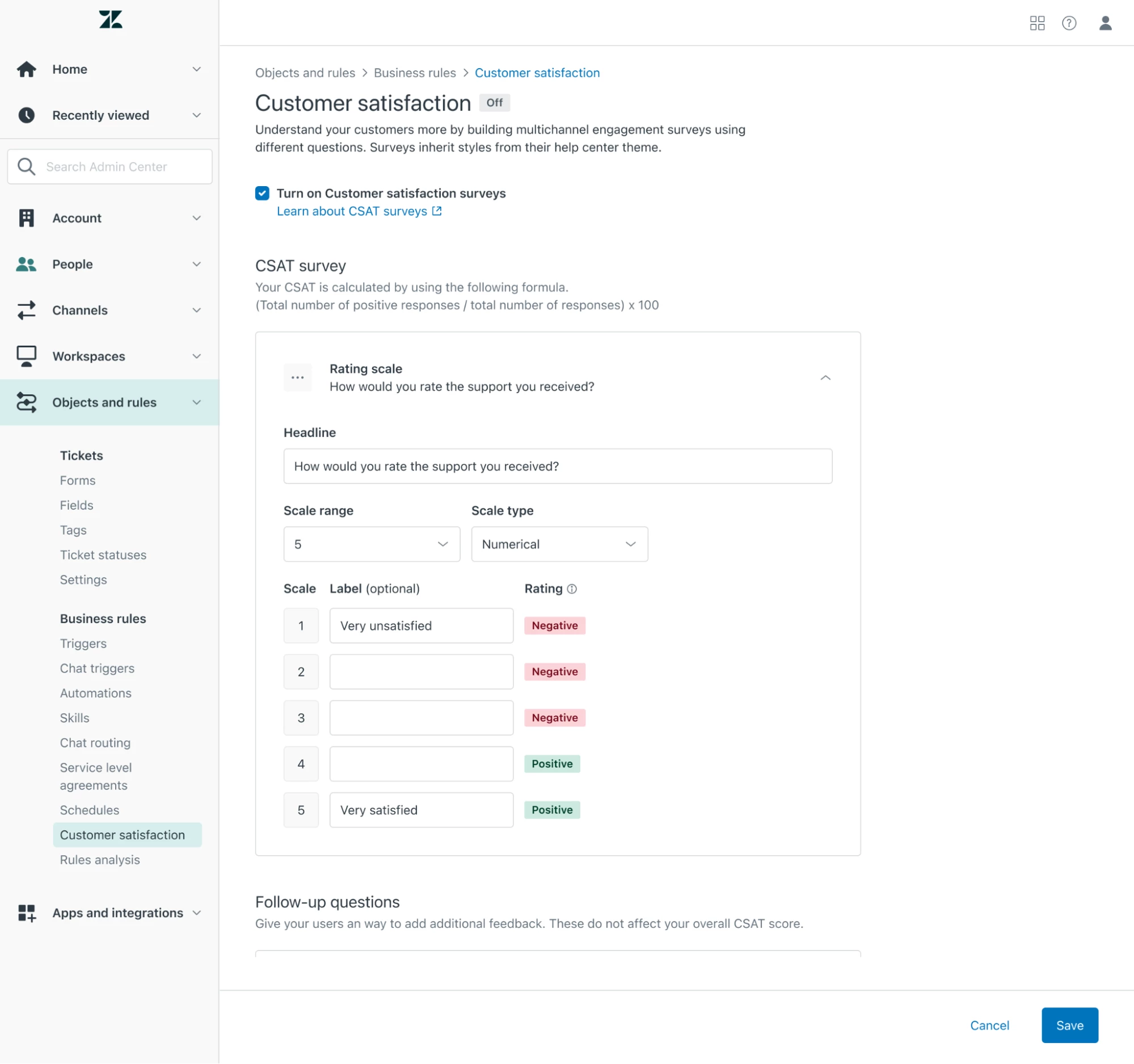Viewport: 1134px width, 1064px height.
Task: Open the Scale range dropdown
Action: (372, 544)
